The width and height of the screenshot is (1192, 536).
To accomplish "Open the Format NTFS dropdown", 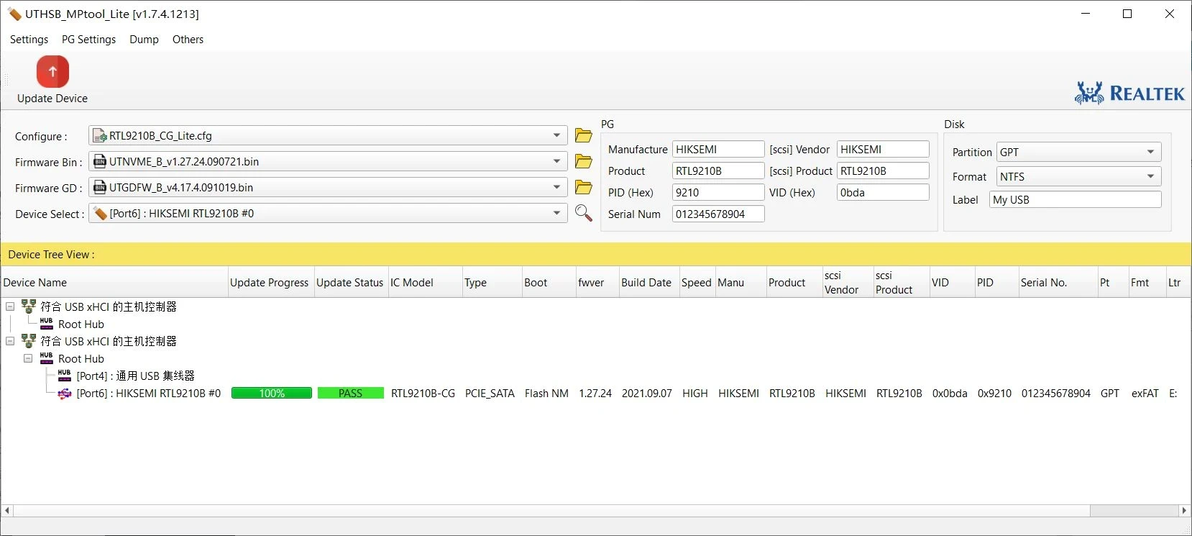I will coord(1079,176).
